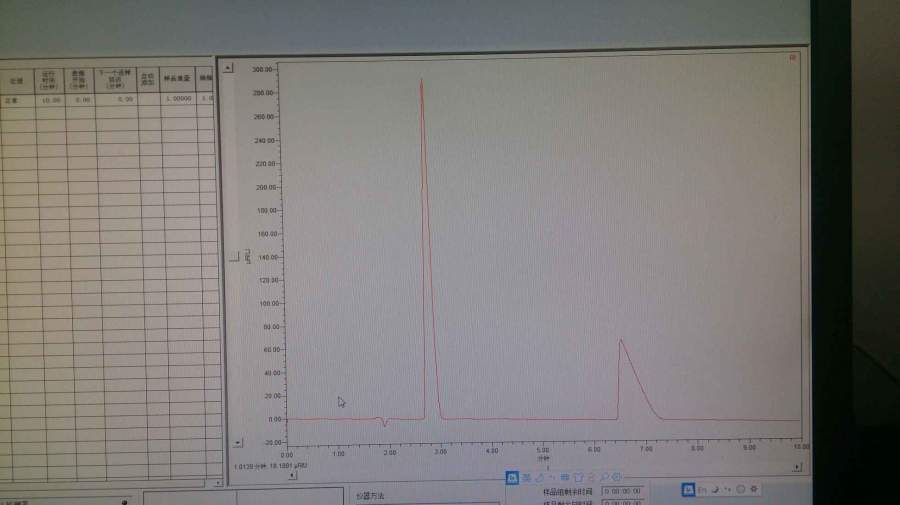Click the small red icon at chart corner

793,57
